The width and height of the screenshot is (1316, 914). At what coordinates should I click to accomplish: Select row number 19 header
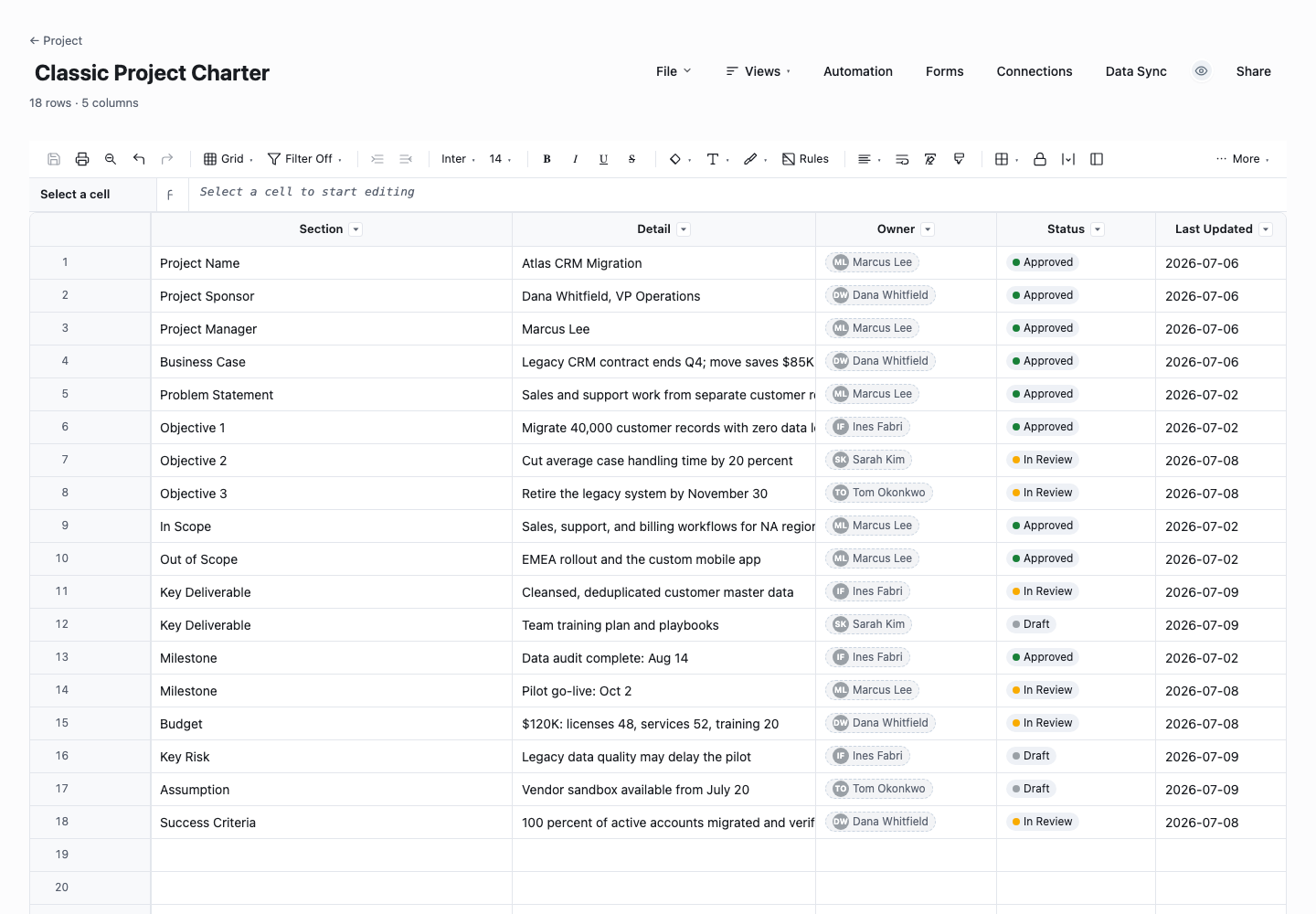(x=90, y=855)
